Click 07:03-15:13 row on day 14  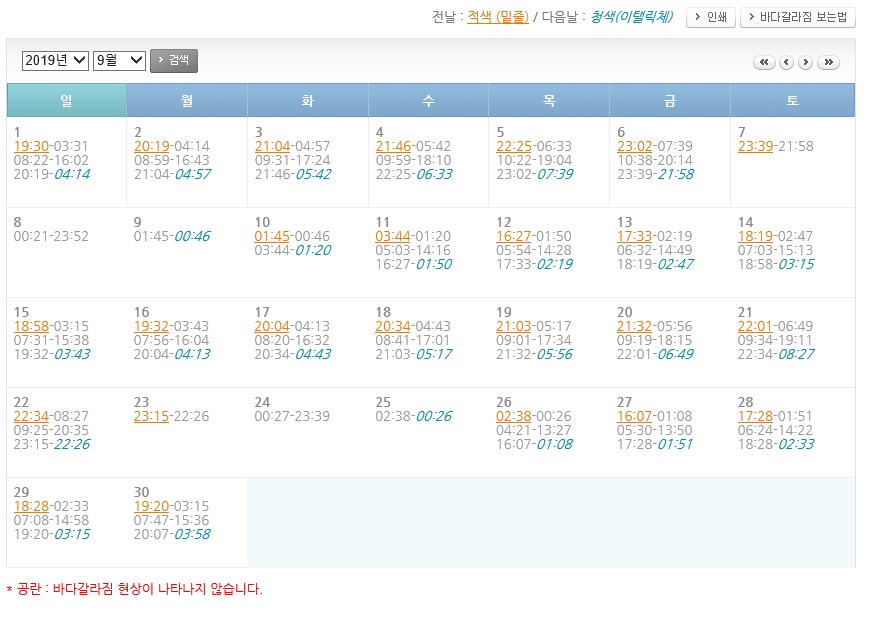775,250
